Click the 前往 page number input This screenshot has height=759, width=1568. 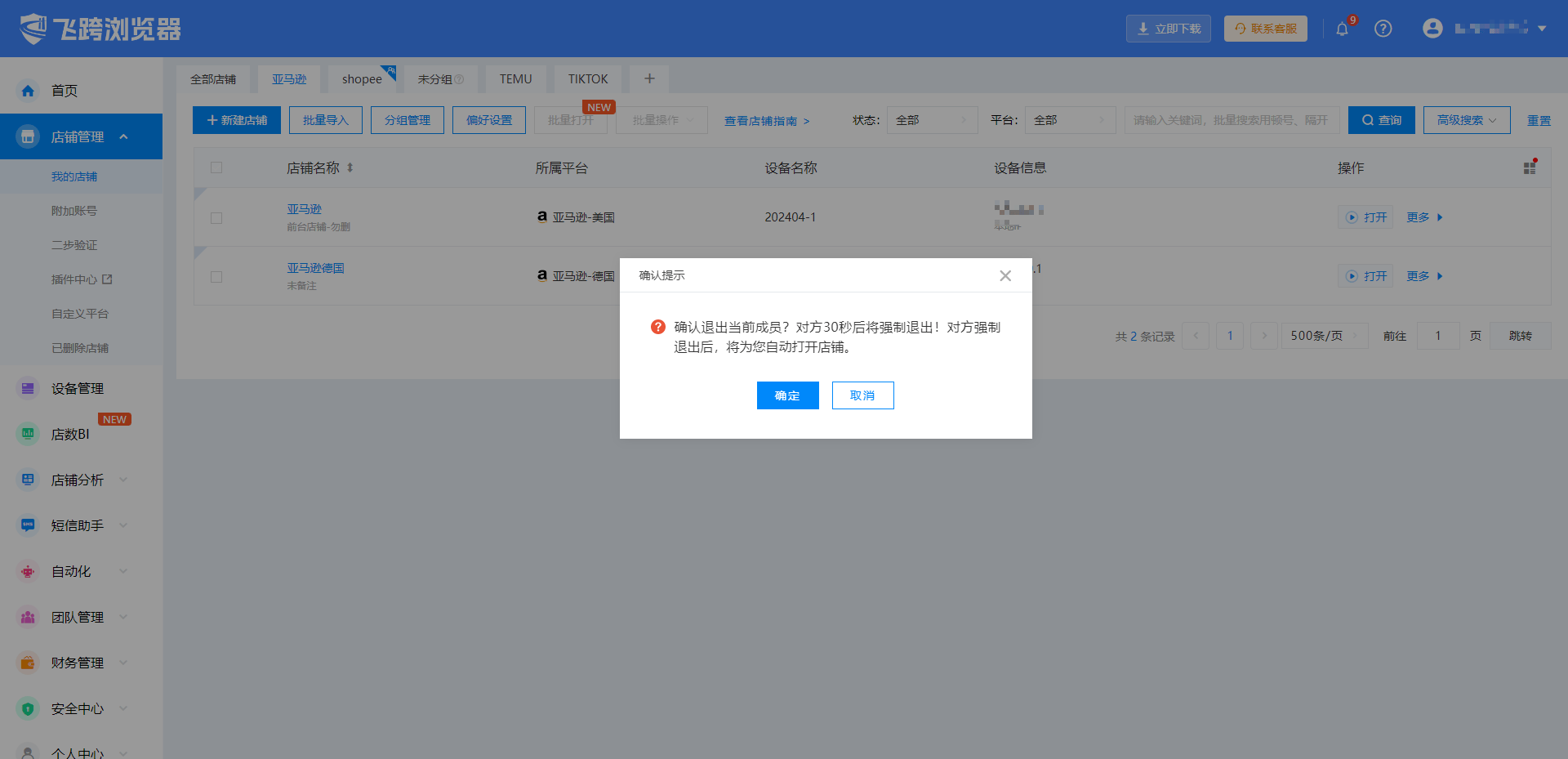click(1438, 336)
